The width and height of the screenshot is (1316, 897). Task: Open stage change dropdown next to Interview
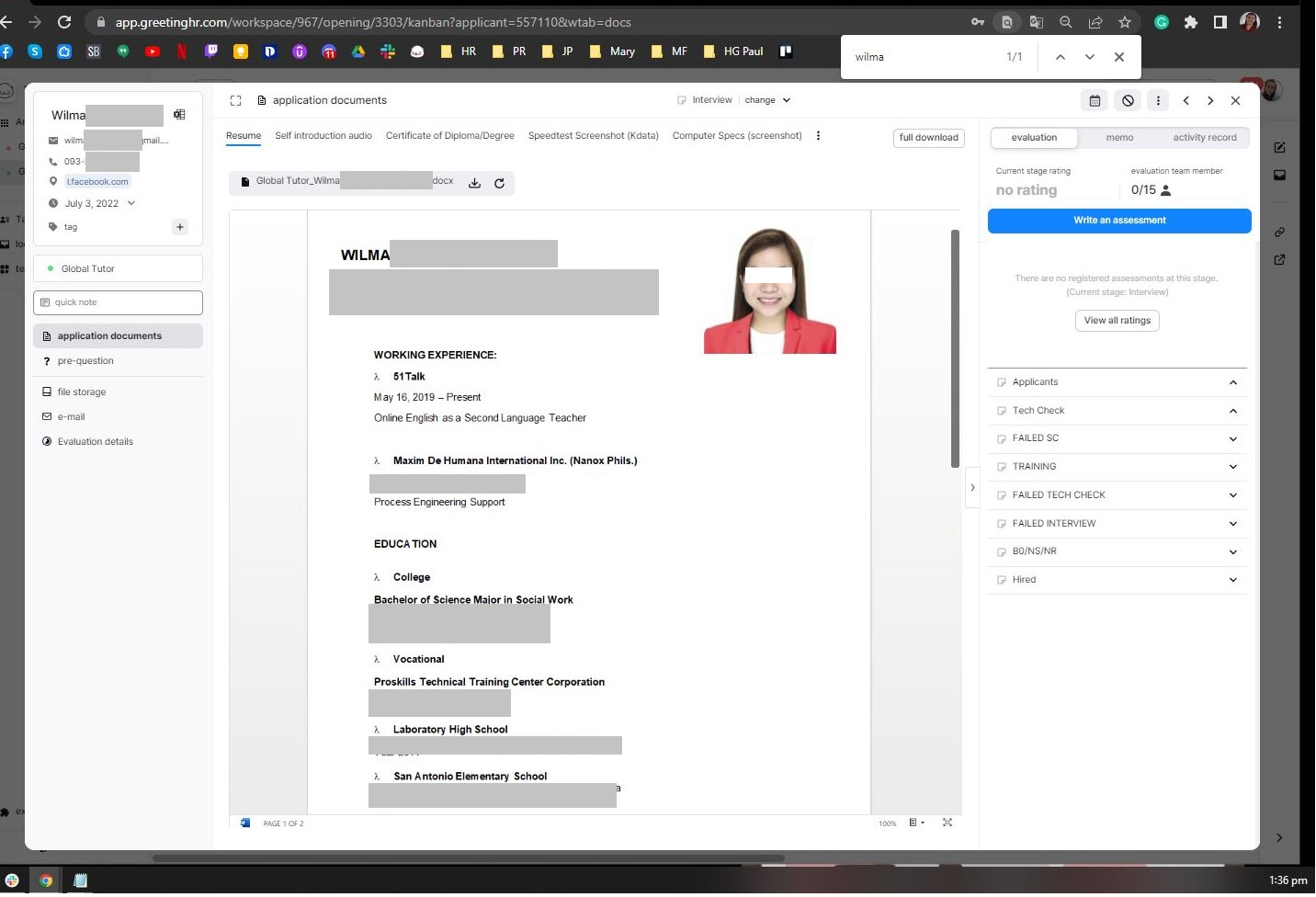pos(767,100)
